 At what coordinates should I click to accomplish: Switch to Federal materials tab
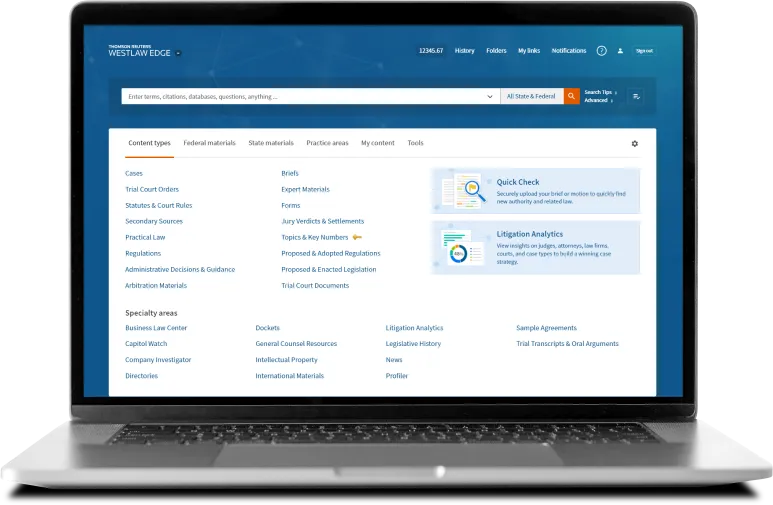[x=210, y=143]
